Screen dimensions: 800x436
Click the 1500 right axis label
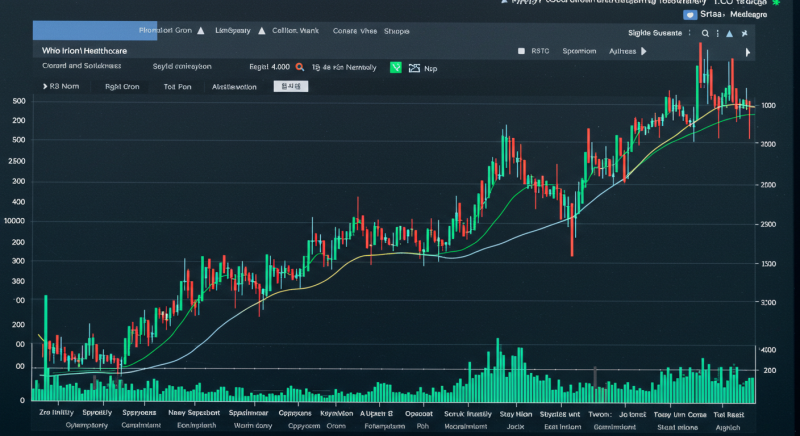click(x=768, y=264)
